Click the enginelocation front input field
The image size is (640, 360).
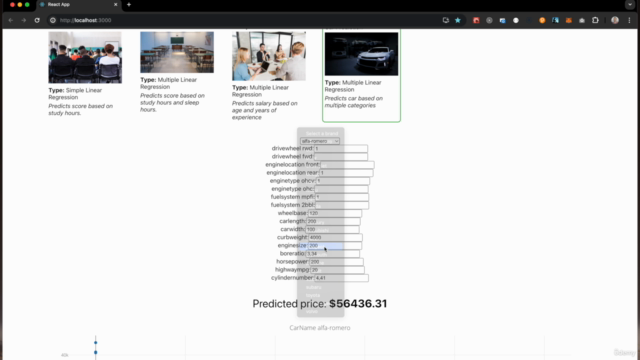347,165
